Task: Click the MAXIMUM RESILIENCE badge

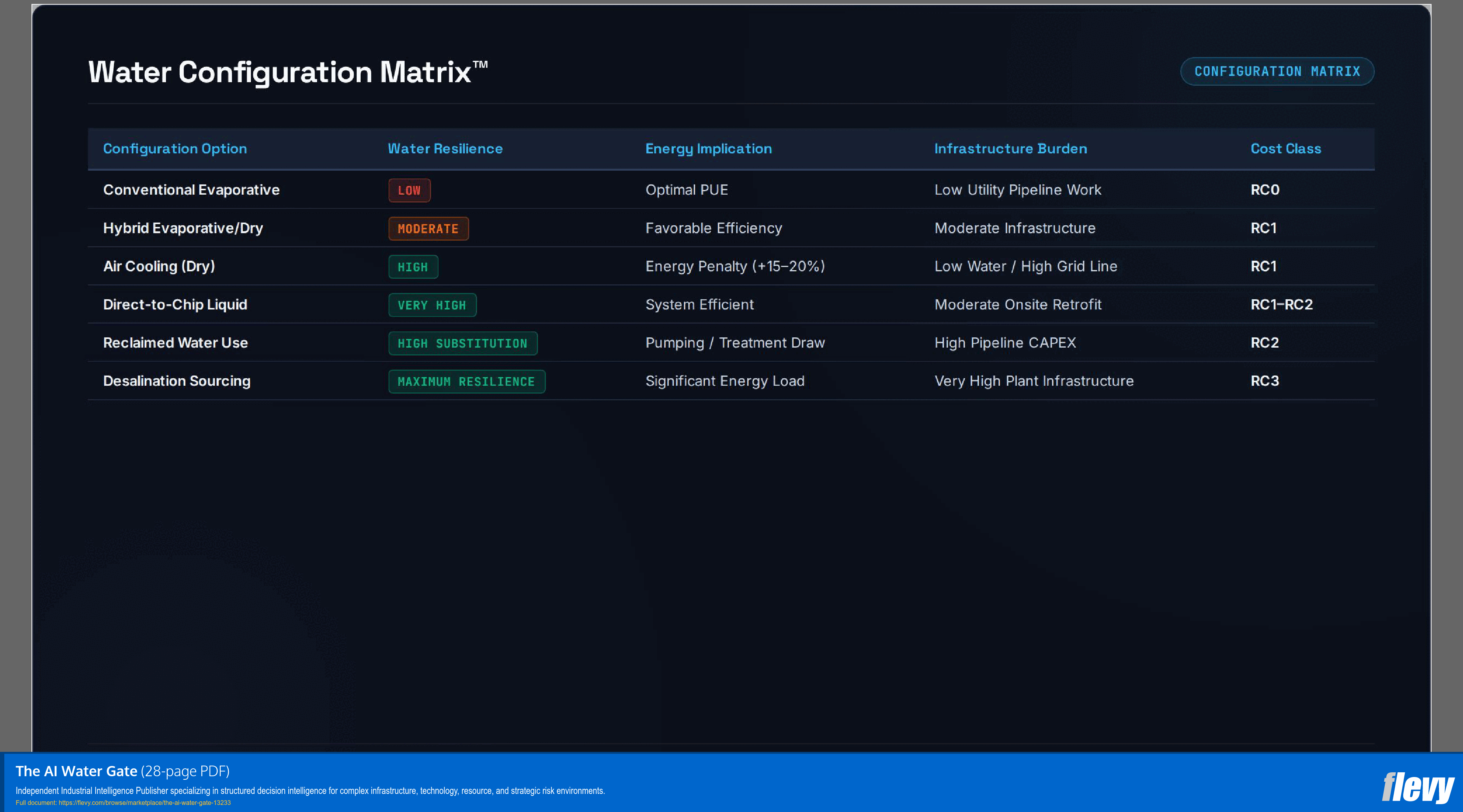Action: [x=467, y=381]
